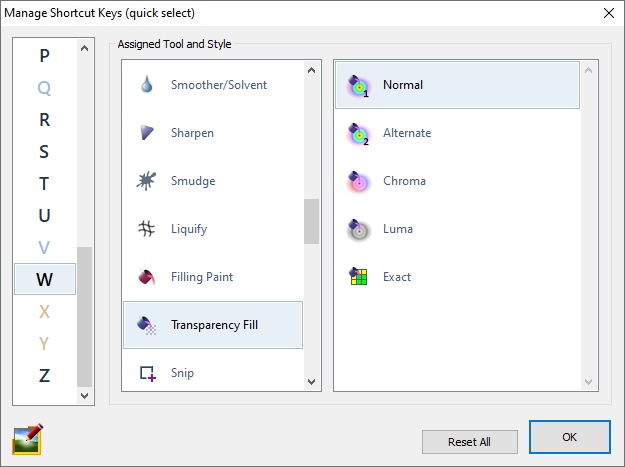Click the style list scroll-down arrow
Screen dimensions: 625x467
click(x=588, y=382)
